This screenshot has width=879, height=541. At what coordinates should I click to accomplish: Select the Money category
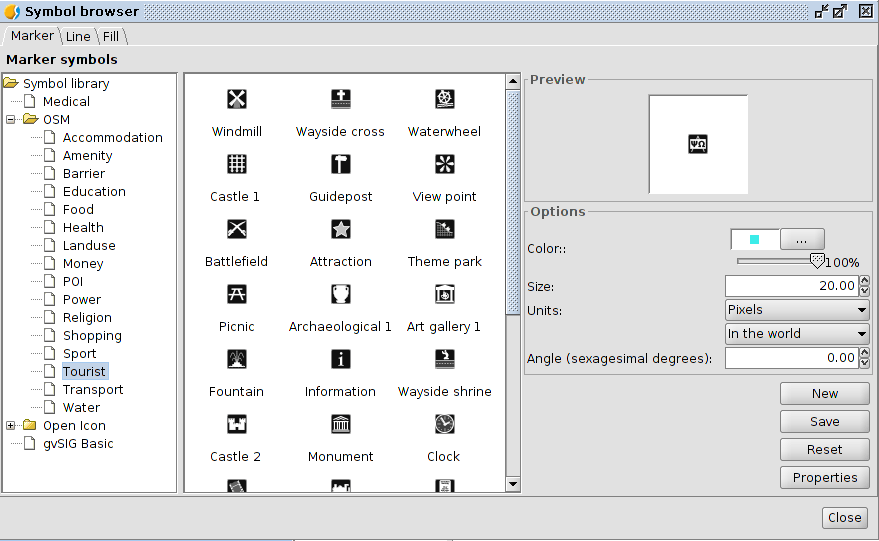[83, 263]
